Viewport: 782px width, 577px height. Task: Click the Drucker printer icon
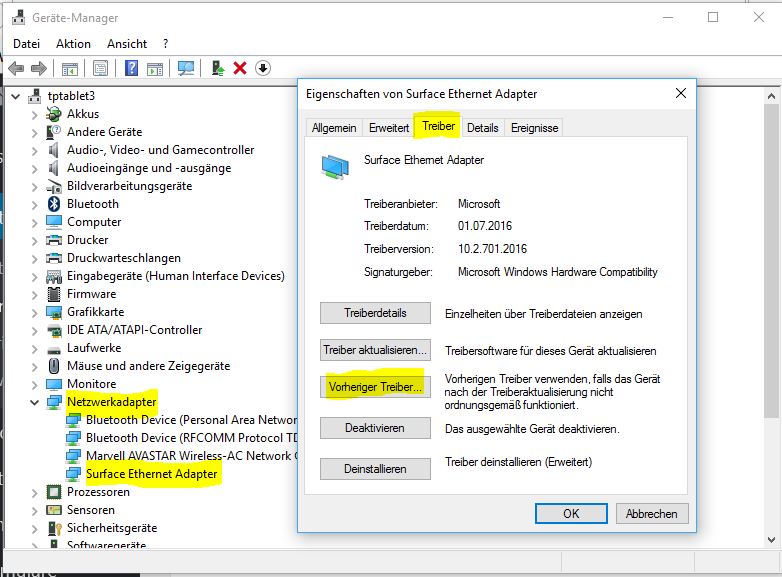pos(53,240)
